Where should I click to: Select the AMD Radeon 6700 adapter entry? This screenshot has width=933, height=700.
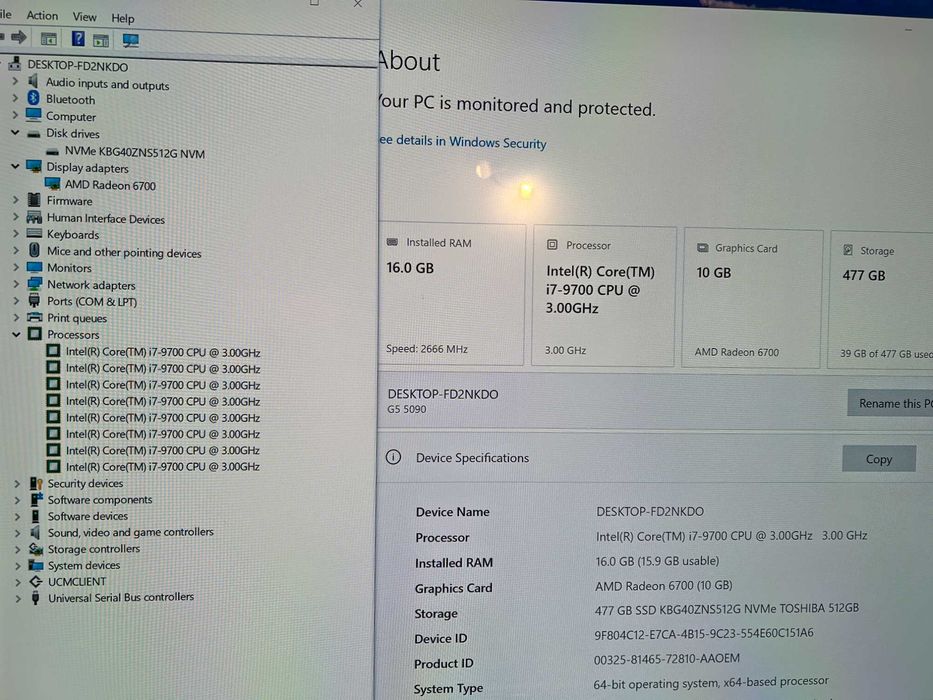coord(110,185)
